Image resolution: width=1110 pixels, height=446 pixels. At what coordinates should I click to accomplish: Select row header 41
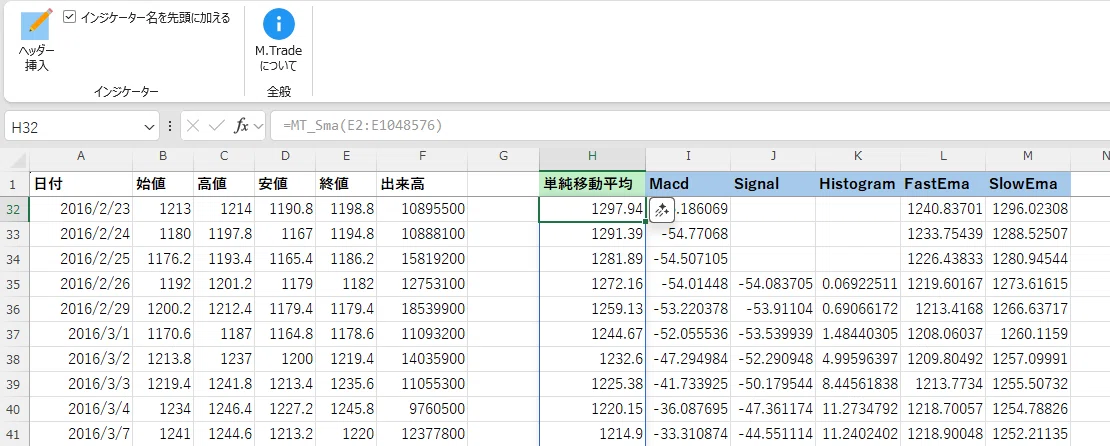tap(15, 433)
